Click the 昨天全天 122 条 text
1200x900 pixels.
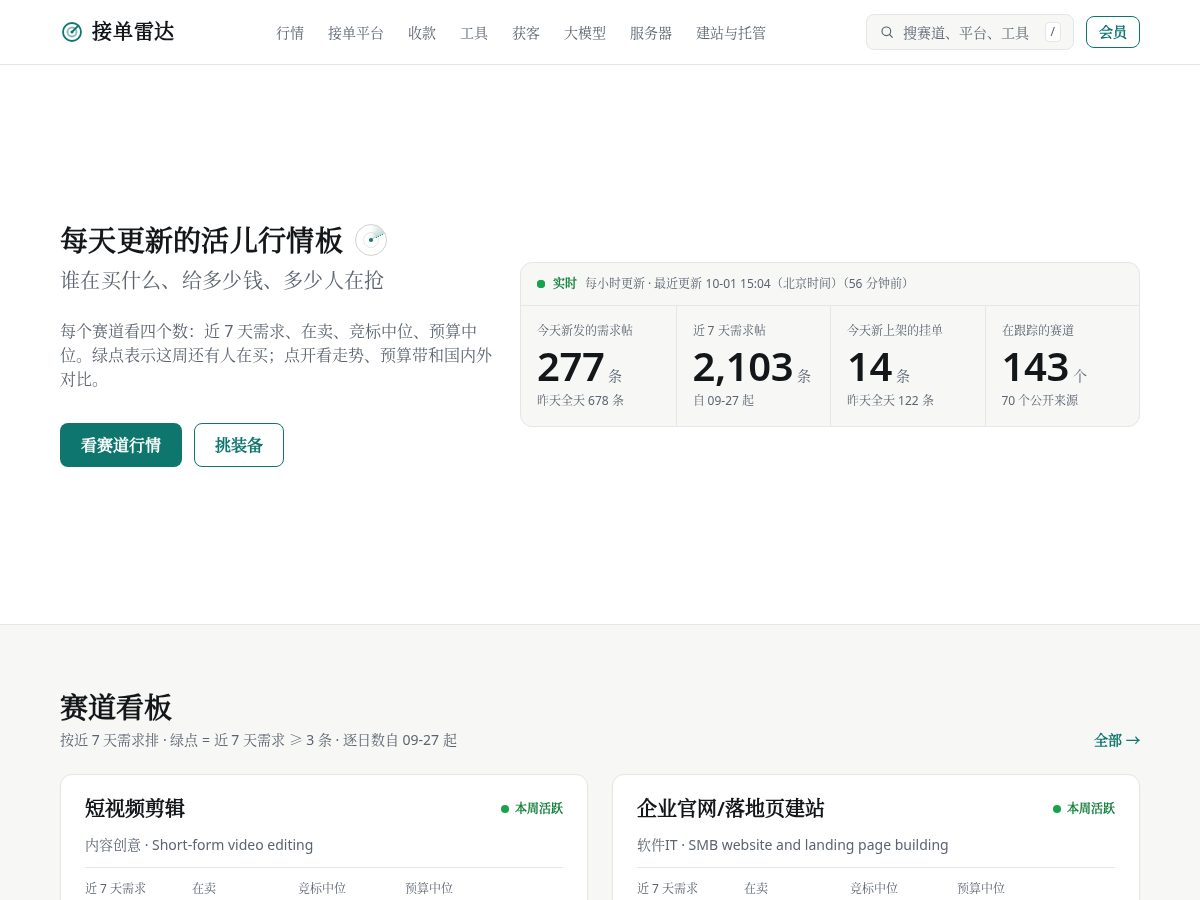(x=891, y=400)
